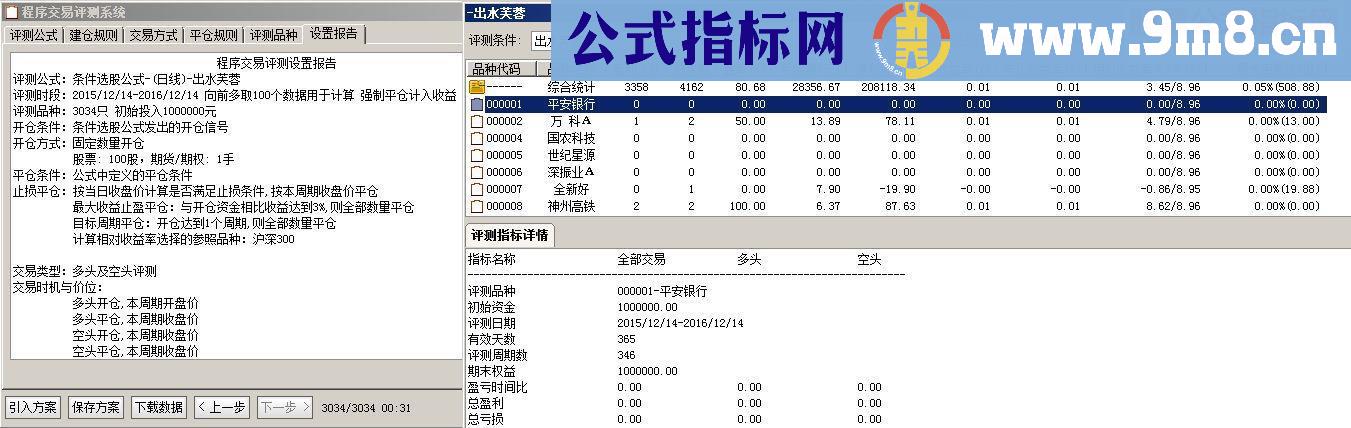Click the 000001-平安银行 value in details
This screenshot has height=428, width=1351.
tap(662, 291)
